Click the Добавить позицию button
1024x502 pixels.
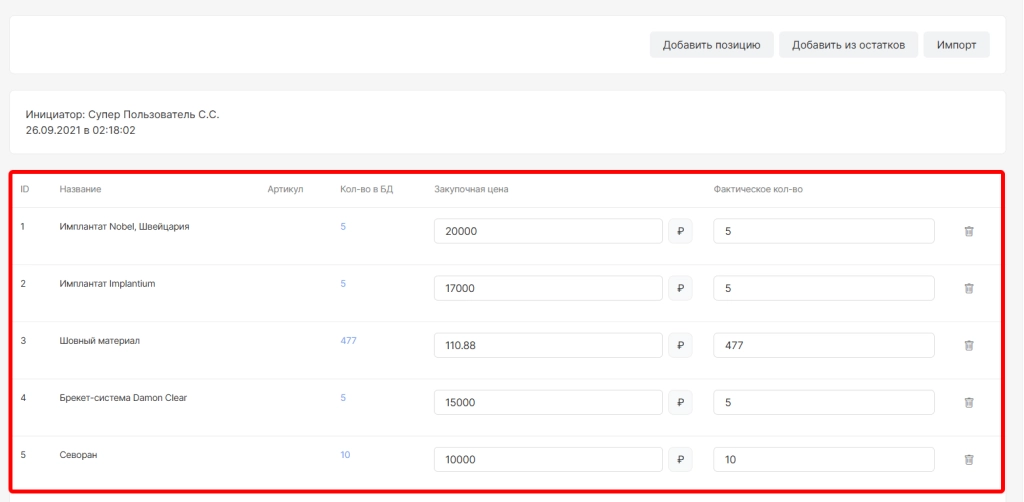tap(711, 45)
